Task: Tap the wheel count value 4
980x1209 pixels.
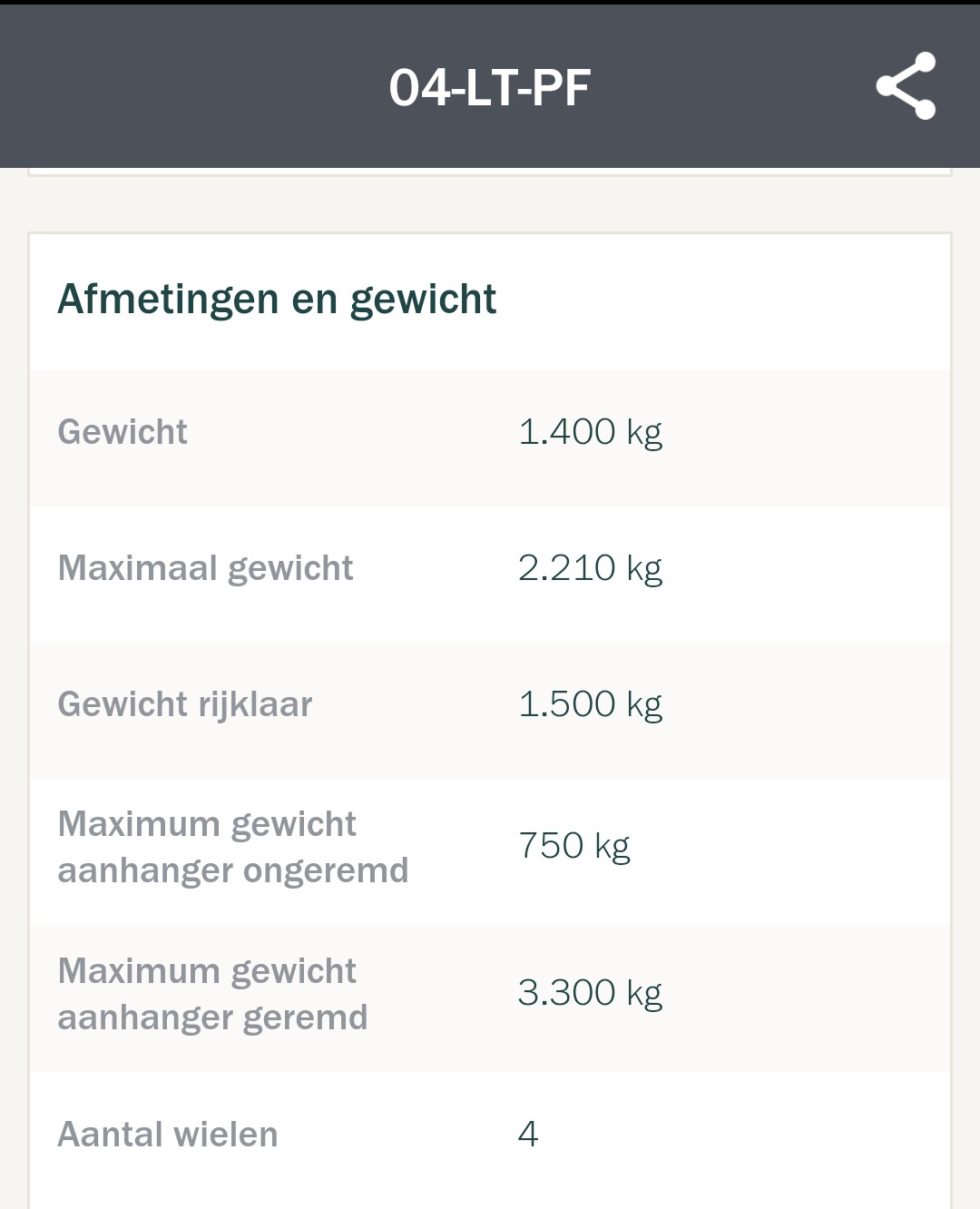Action: click(528, 1135)
